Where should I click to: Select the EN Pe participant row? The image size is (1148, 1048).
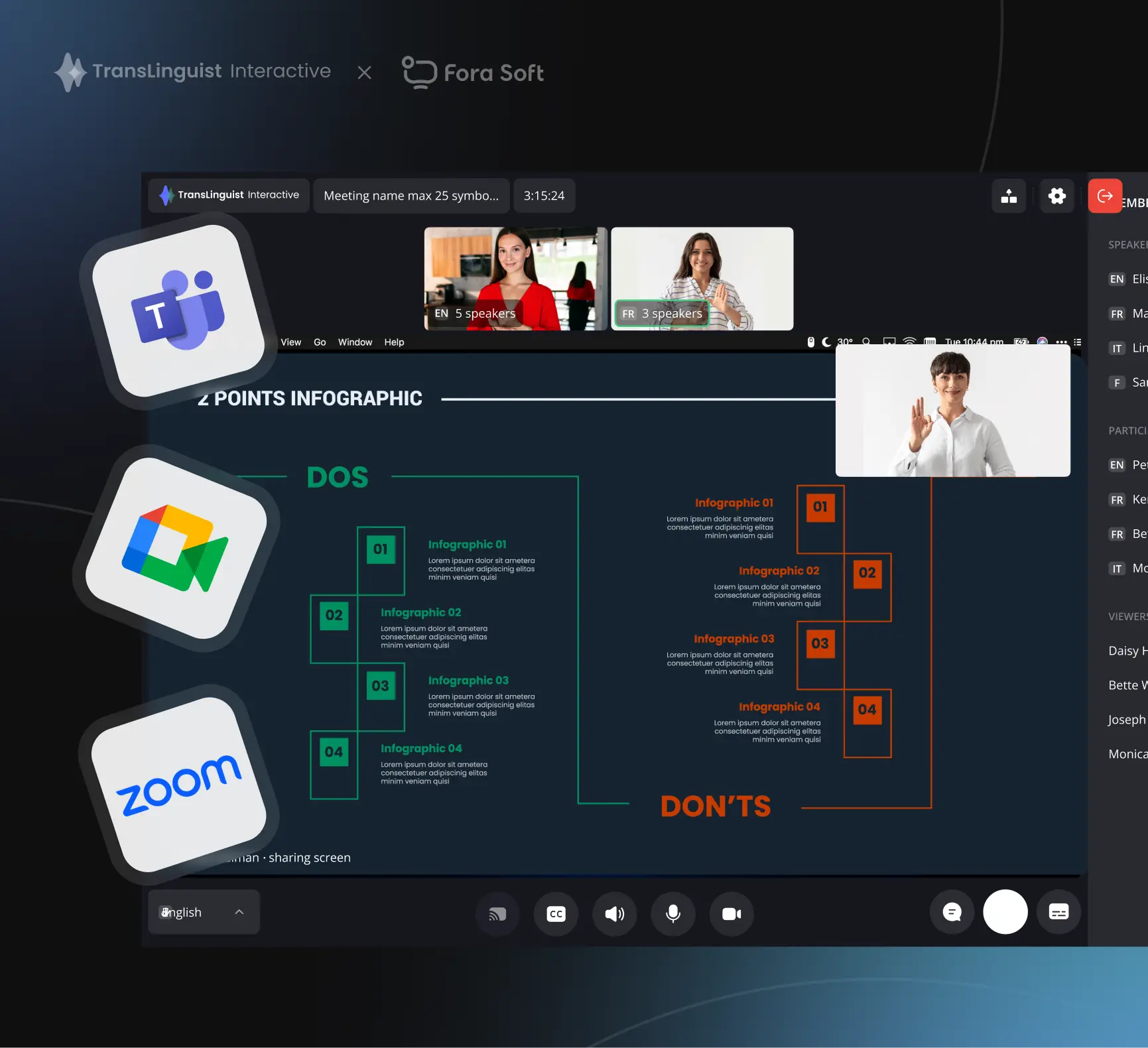click(x=1127, y=465)
